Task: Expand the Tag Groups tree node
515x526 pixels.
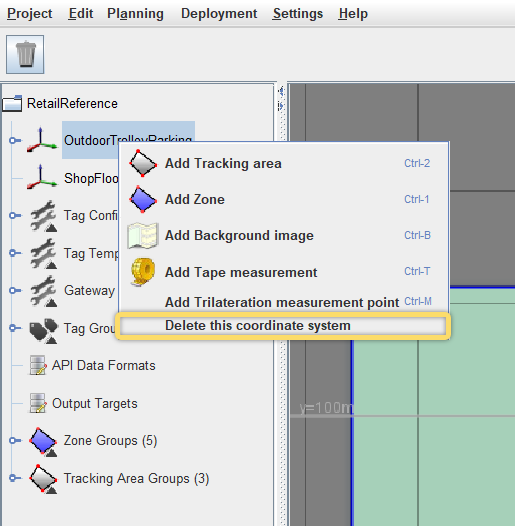Action: tap(14, 328)
